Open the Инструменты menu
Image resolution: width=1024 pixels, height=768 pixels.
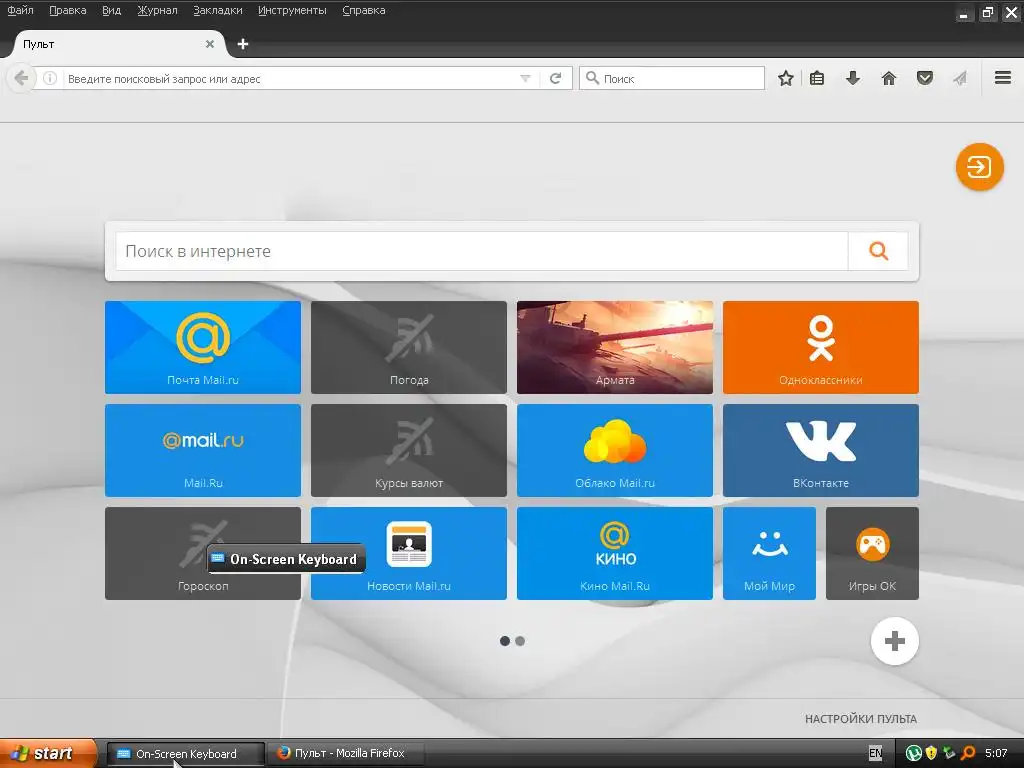pos(292,10)
